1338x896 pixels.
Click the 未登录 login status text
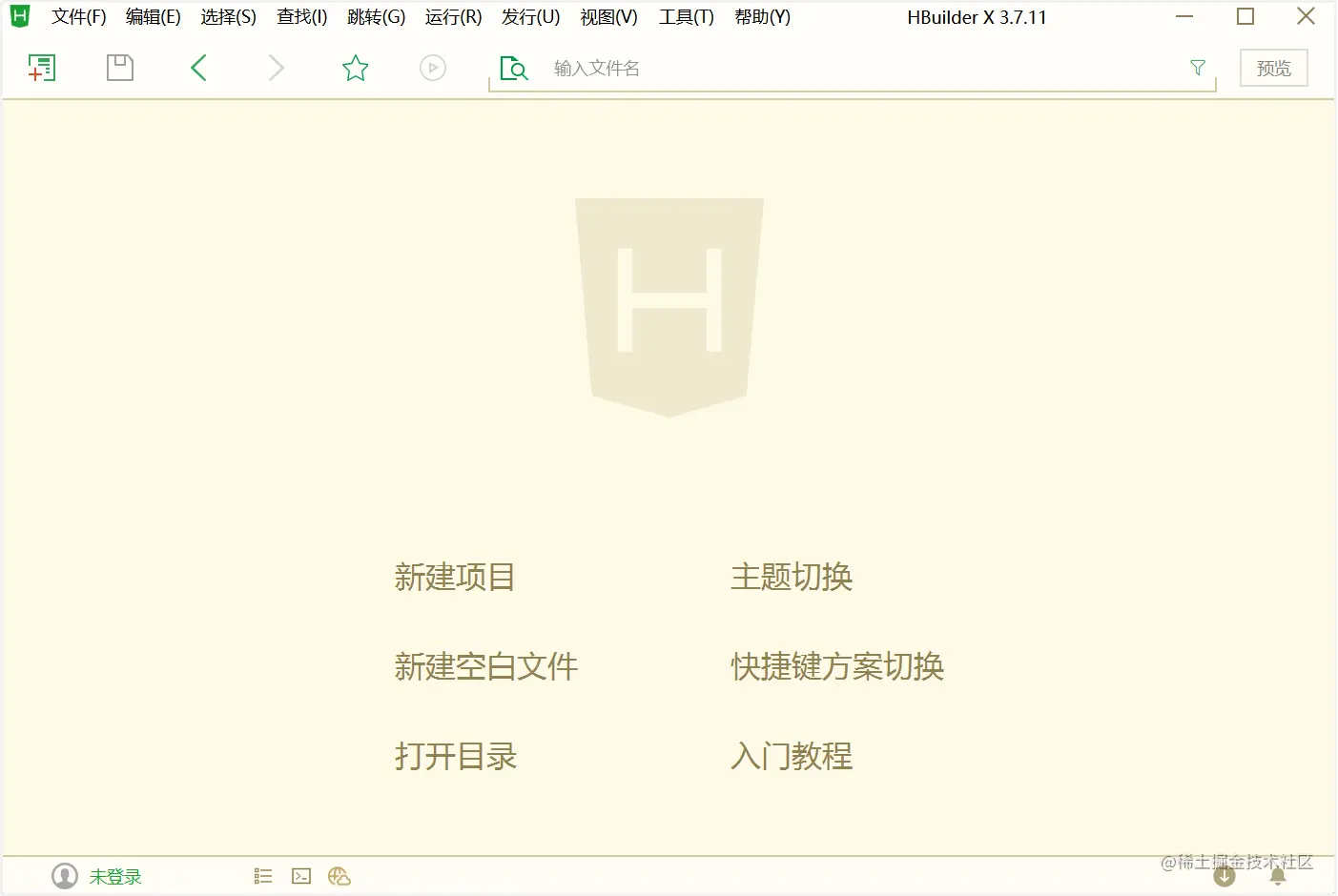point(115,877)
